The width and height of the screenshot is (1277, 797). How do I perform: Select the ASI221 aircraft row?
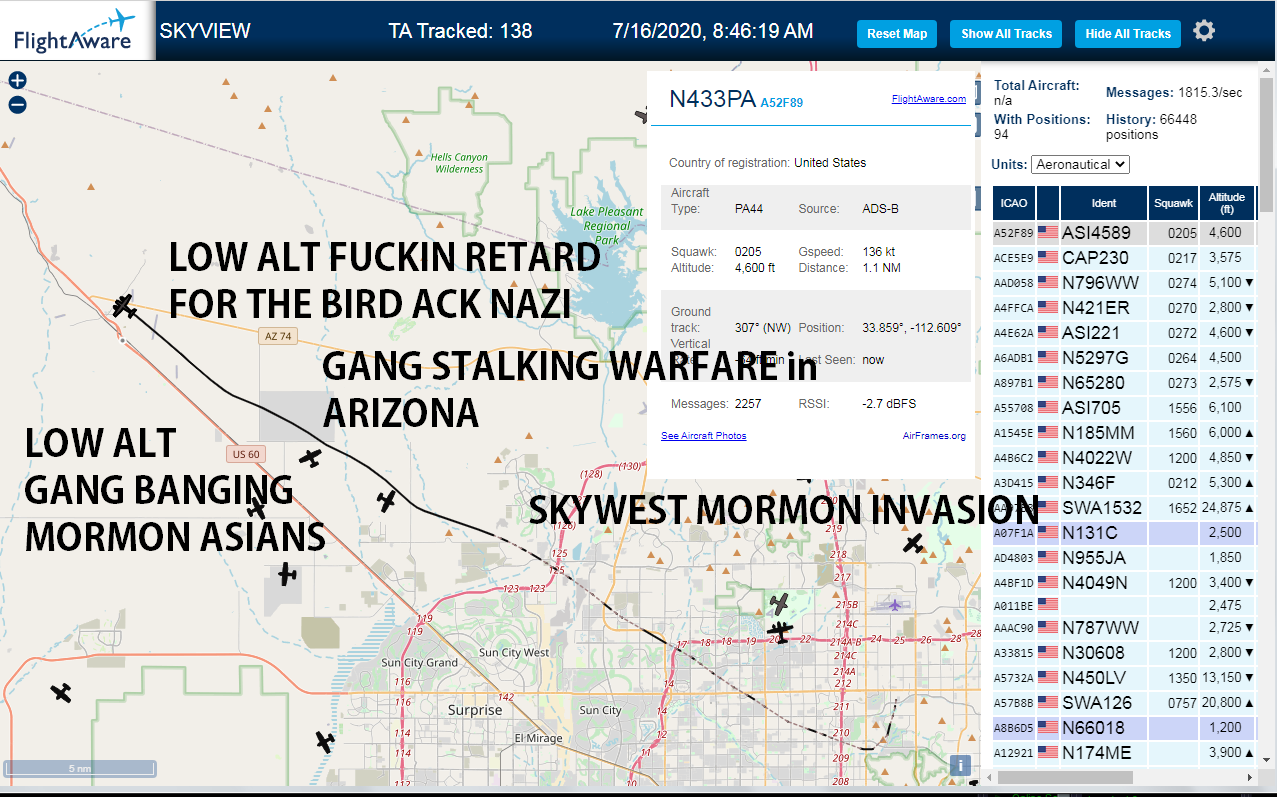1125,333
